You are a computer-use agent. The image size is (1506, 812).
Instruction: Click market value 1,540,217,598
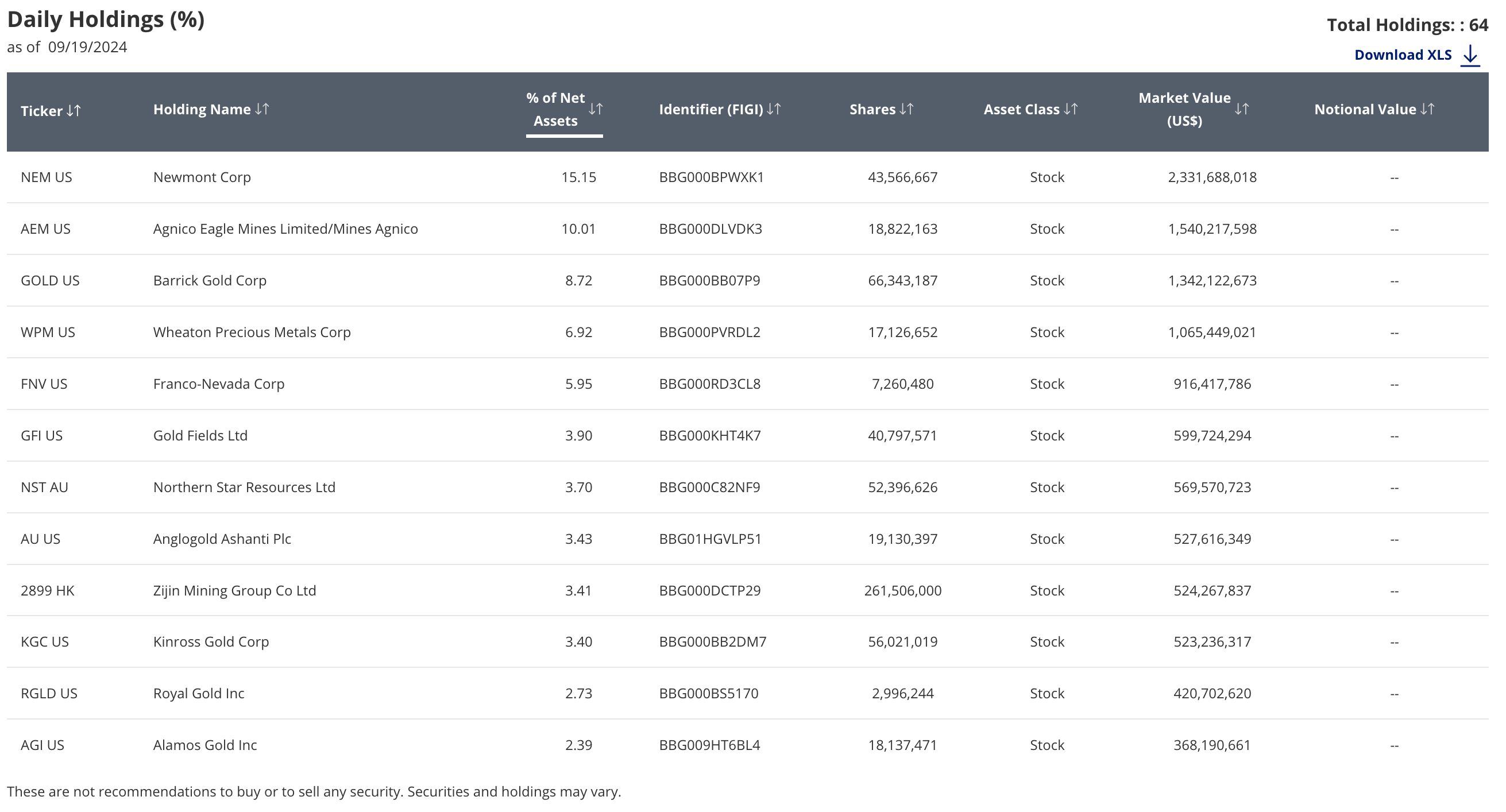1212,229
